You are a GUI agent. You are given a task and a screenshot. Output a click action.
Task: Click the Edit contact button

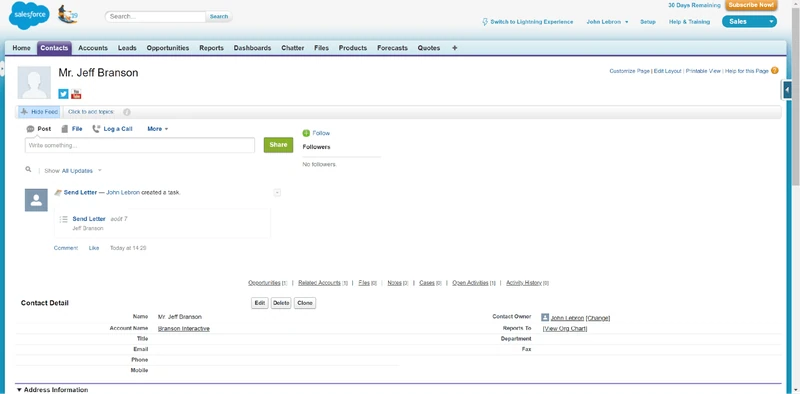260,303
